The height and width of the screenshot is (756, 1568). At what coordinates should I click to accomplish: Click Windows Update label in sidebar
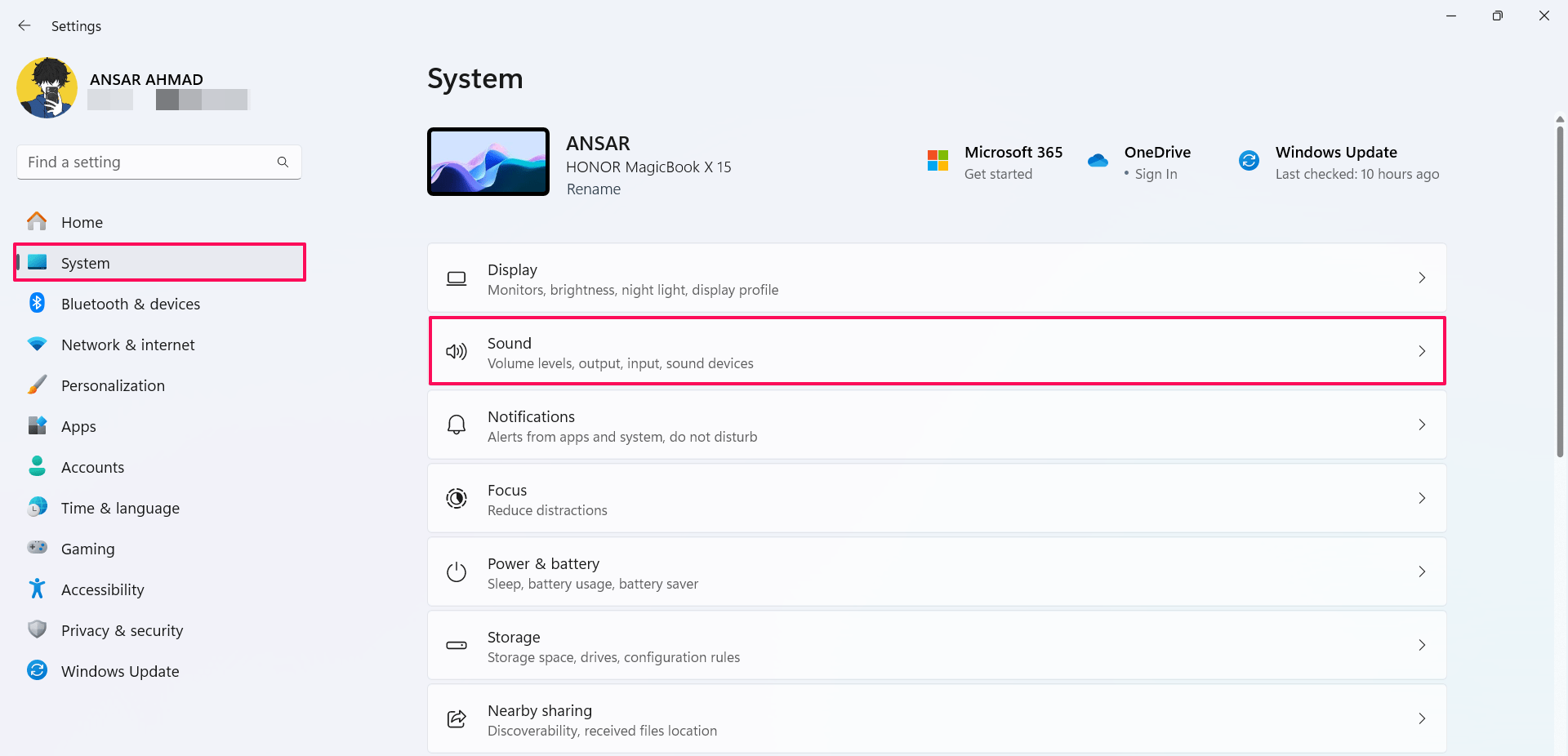(120, 671)
